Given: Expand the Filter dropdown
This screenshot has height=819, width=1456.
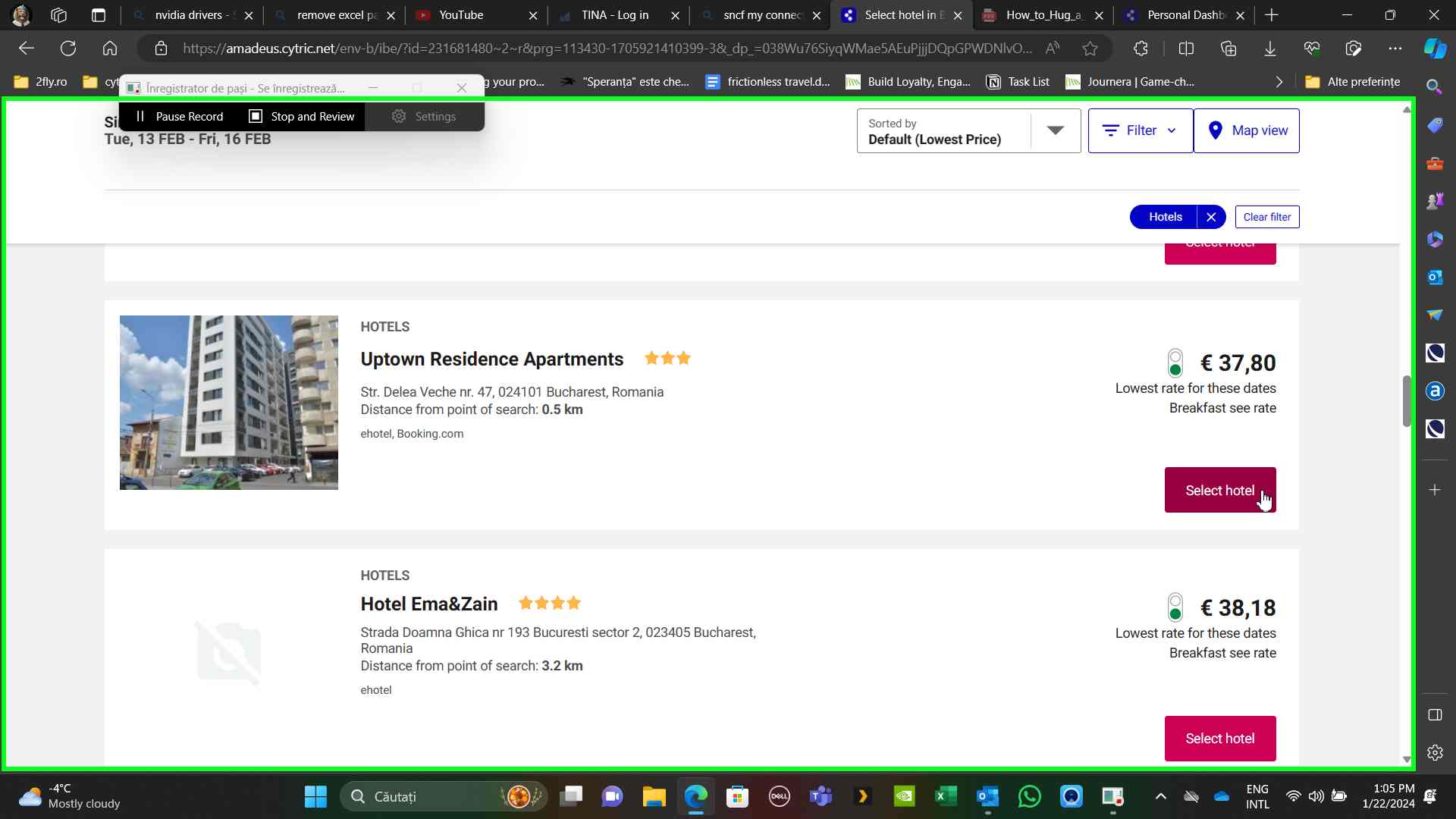Looking at the screenshot, I should coord(1141,130).
